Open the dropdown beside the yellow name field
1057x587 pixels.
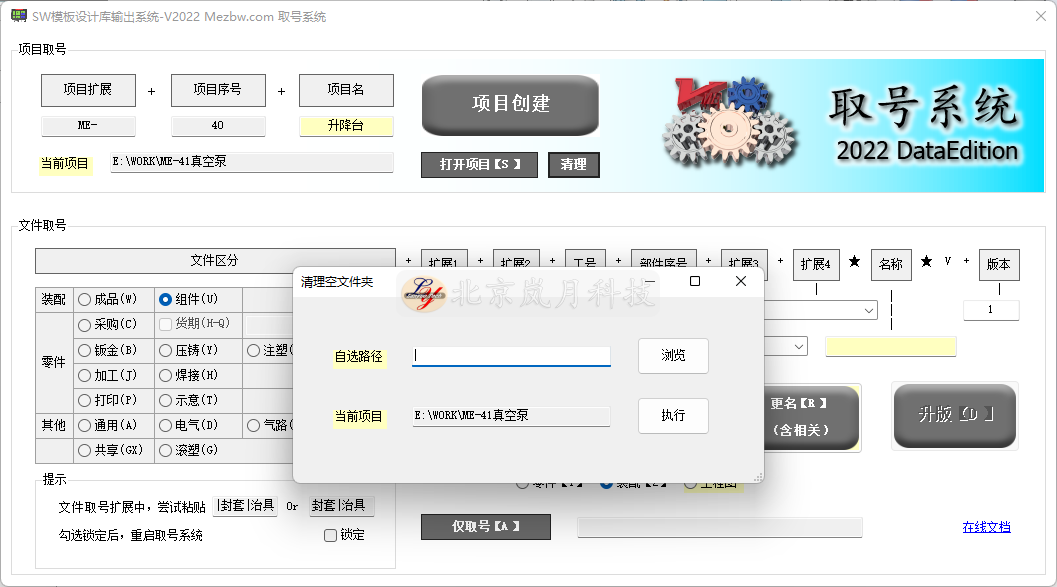tap(799, 346)
